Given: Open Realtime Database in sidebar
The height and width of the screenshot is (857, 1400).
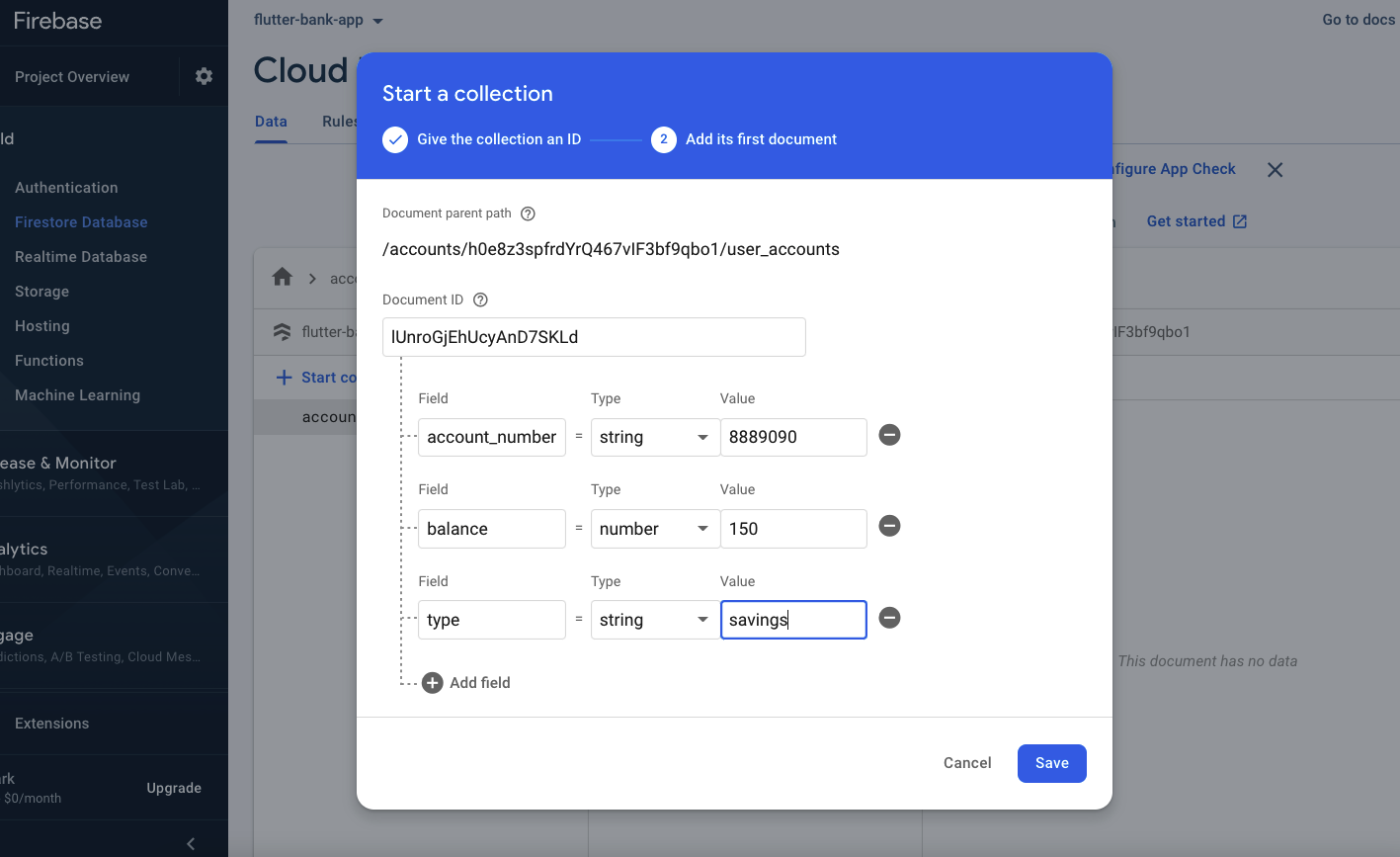Looking at the screenshot, I should [x=81, y=257].
